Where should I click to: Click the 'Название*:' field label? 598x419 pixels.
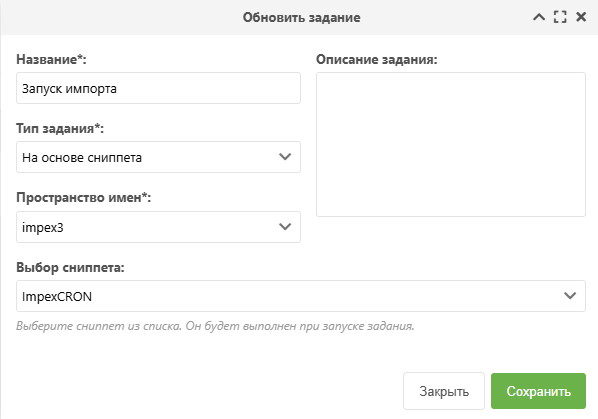coord(51,59)
